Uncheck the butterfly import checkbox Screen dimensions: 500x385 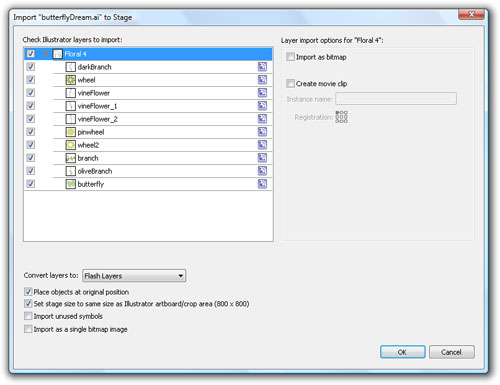[x=31, y=184]
